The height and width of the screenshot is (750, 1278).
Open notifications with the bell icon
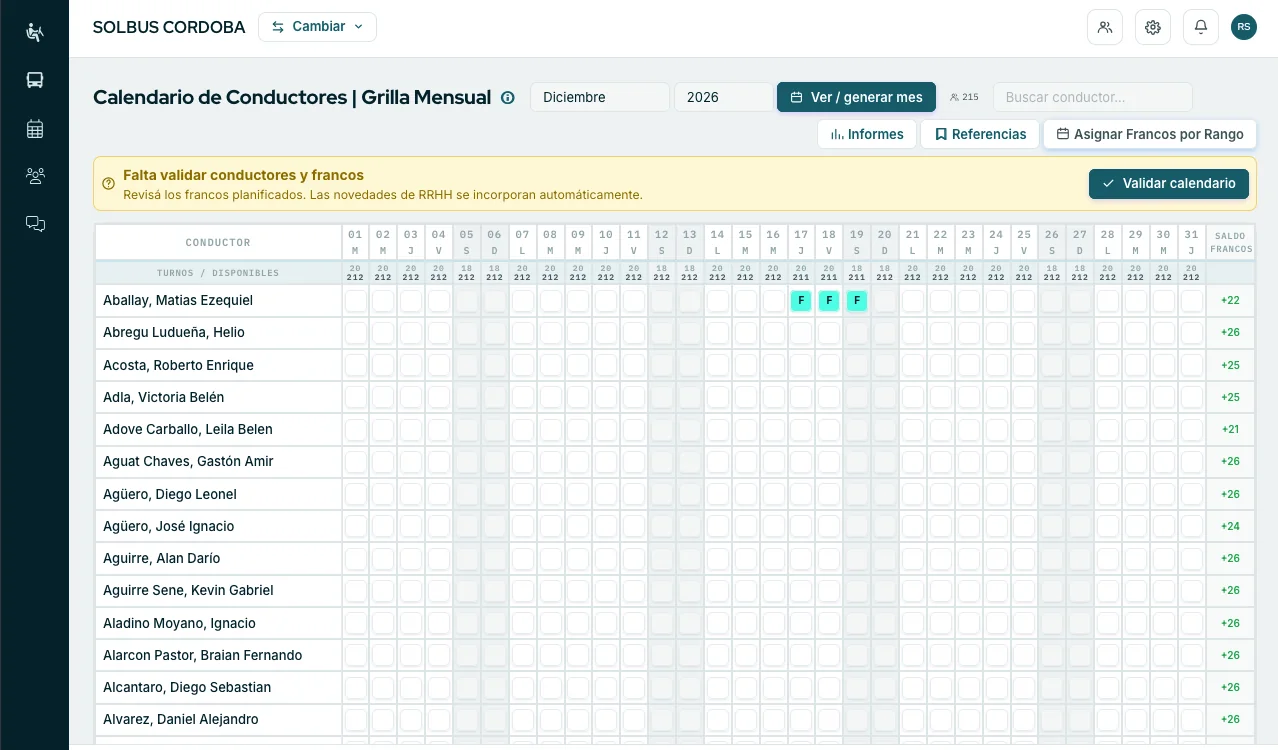tap(1201, 27)
